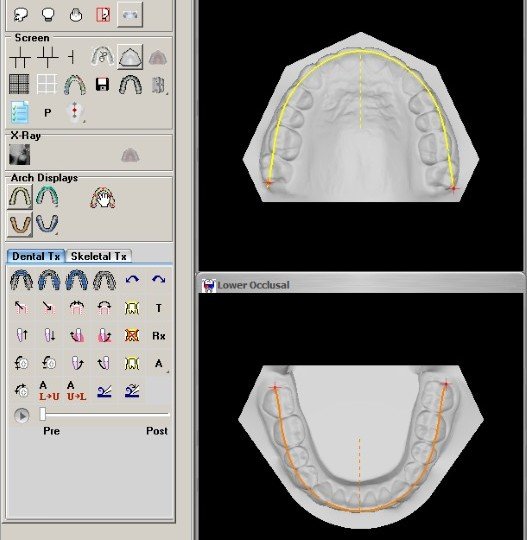Click the A L→U alignment icon

pyautogui.click(x=49, y=391)
